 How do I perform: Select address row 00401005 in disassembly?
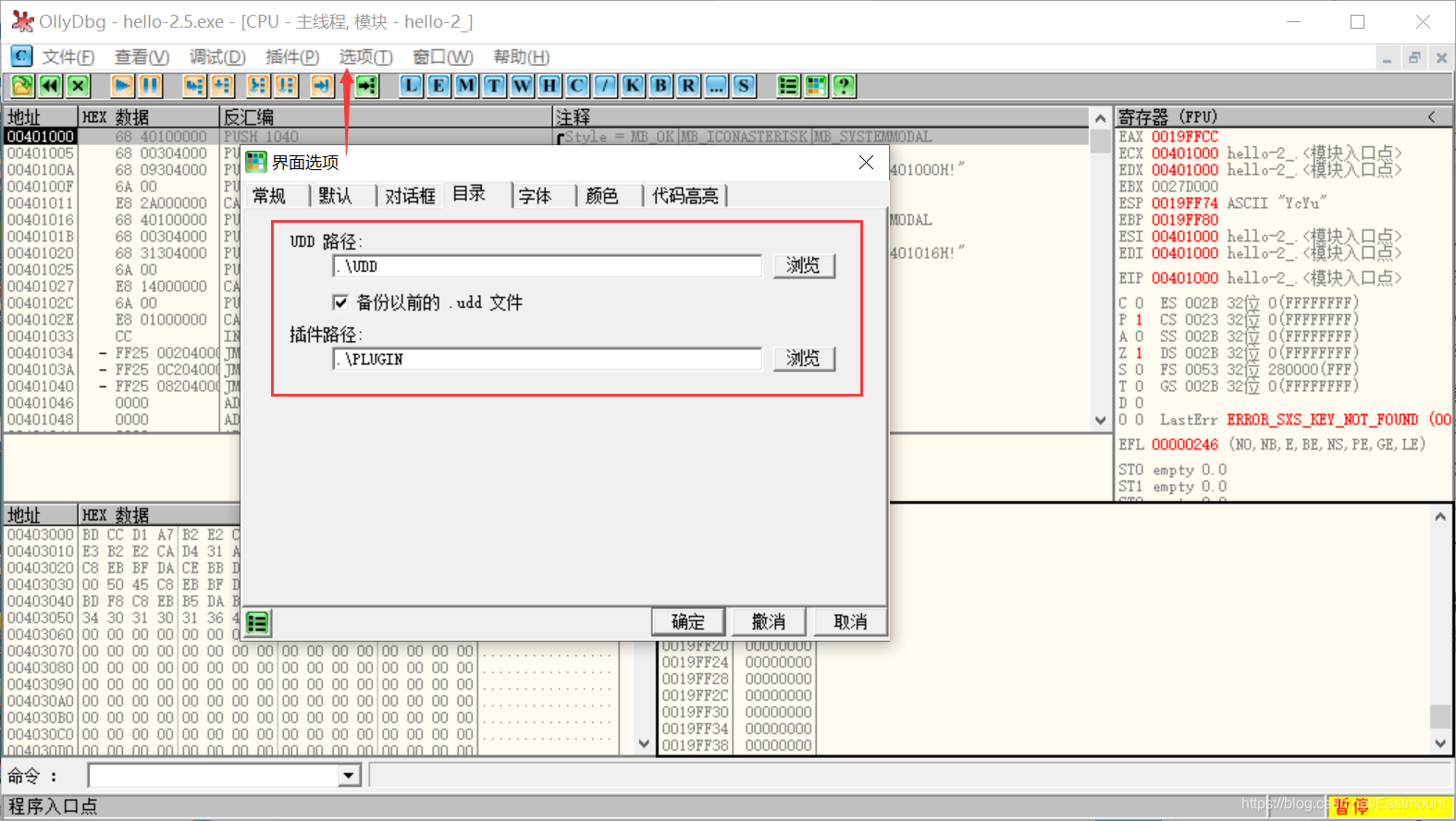pyautogui.click(x=41, y=153)
